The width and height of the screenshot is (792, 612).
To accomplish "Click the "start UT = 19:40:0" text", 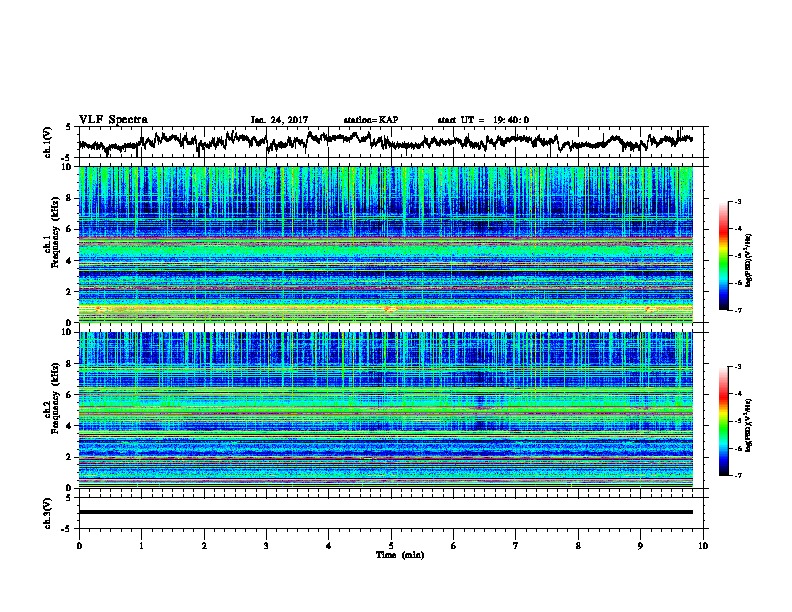I will pos(483,120).
